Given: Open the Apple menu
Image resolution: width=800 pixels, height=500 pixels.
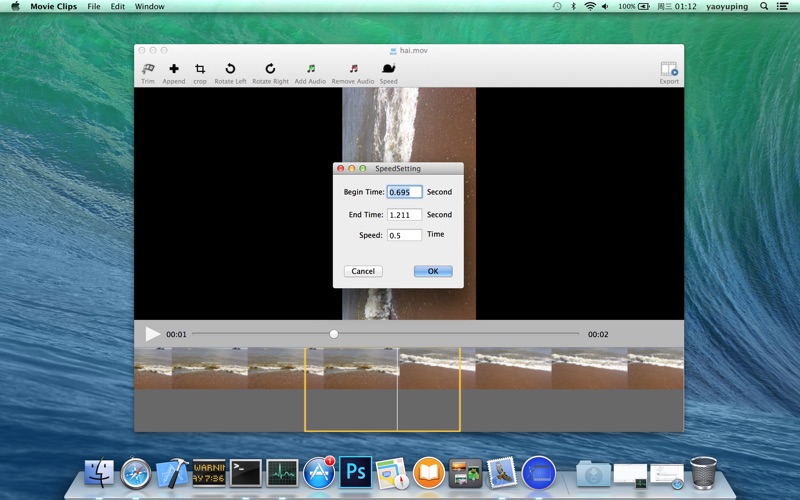Looking at the screenshot, I should [x=15, y=6].
